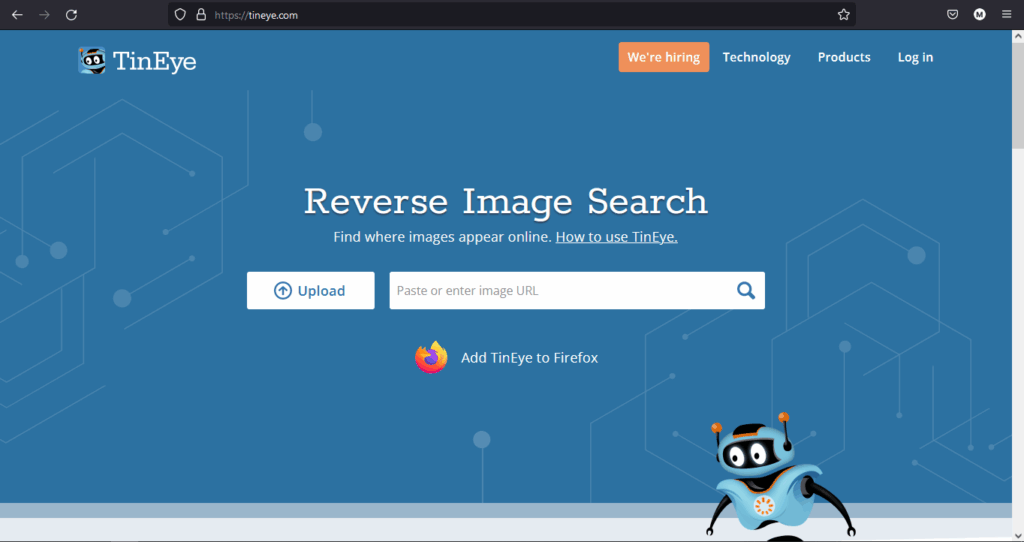Image resolution: width=1024 pixels, height=542 pixels.
Task: Bookmark this page with the star icon
Action: click(x=844, y=14)
